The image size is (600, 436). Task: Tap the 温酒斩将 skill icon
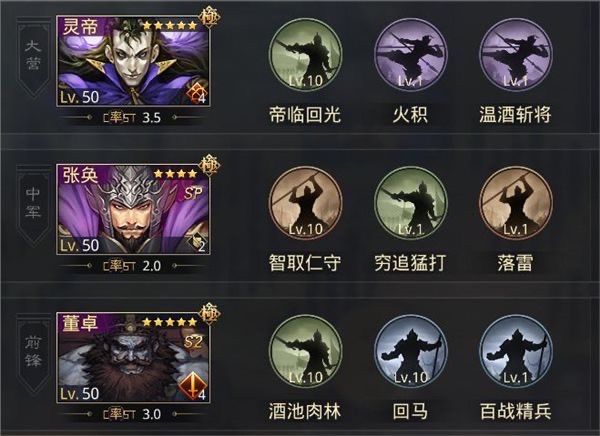tap(516, 55)
